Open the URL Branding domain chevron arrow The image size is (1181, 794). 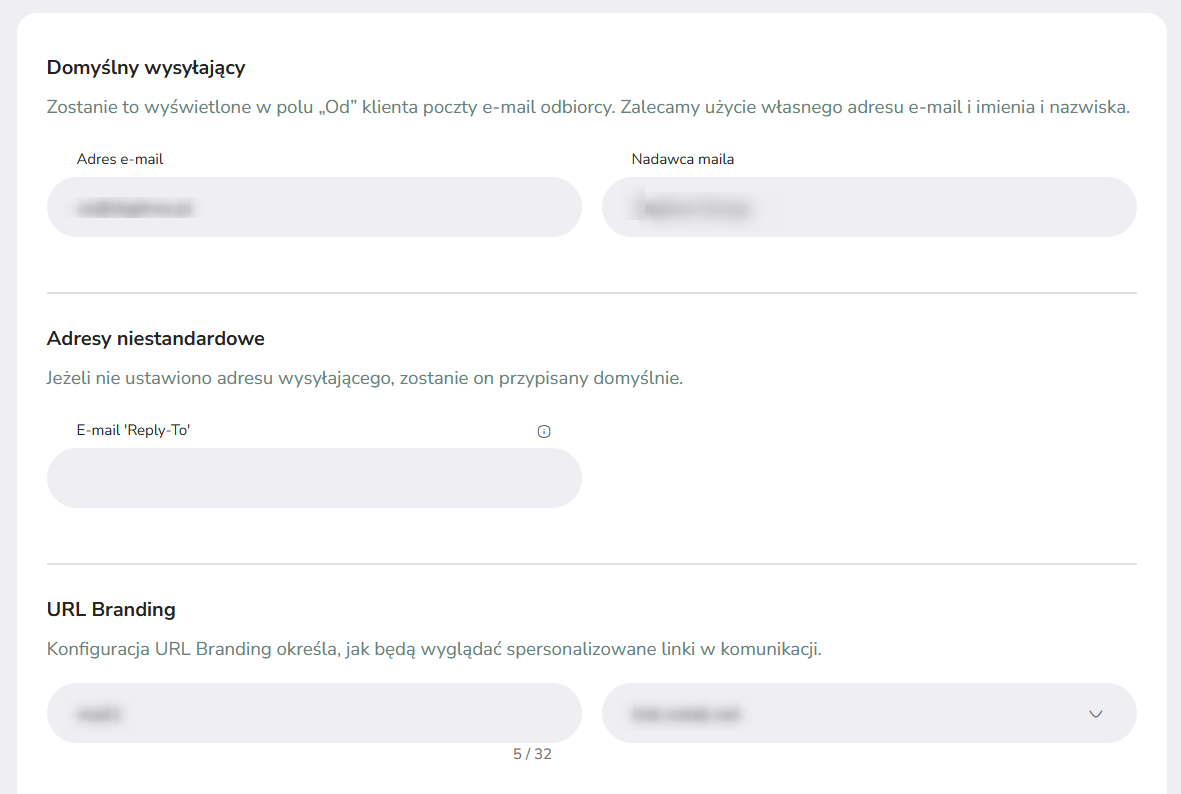tap(1096, 714)
